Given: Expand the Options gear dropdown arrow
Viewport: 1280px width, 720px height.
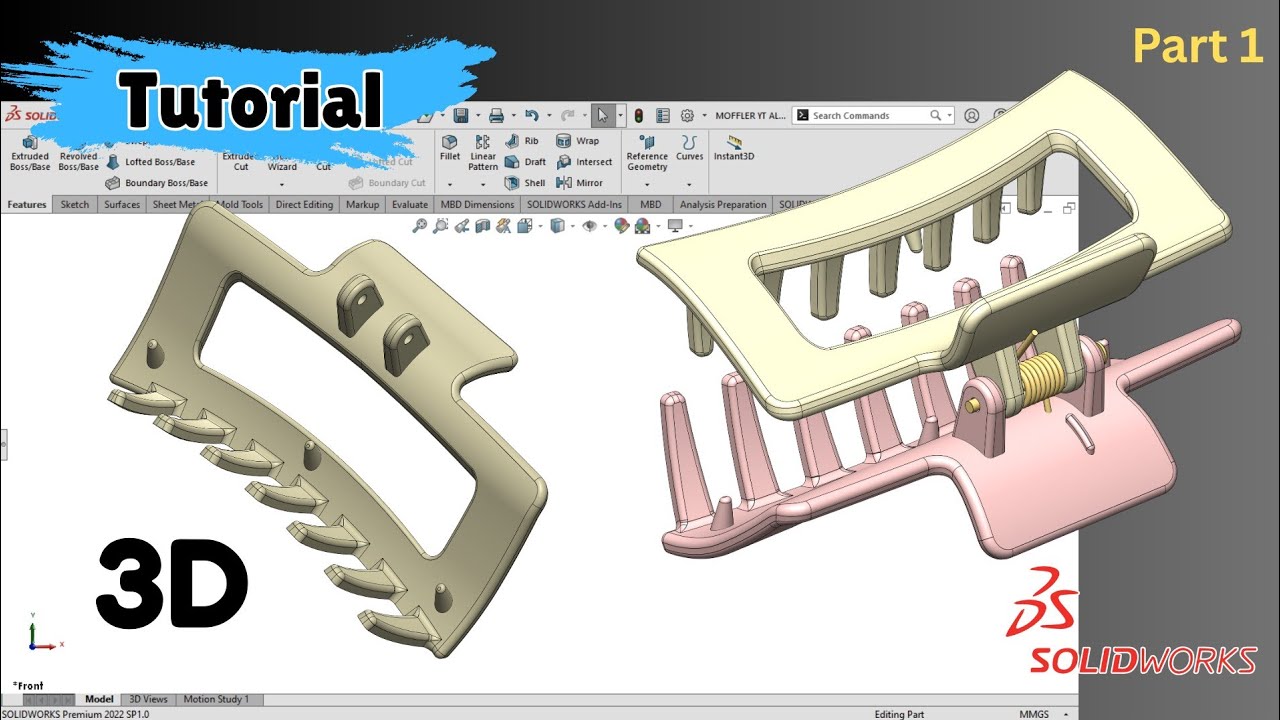Looking at the screenshot, I should pyautogui.click(x=704, y=116).
